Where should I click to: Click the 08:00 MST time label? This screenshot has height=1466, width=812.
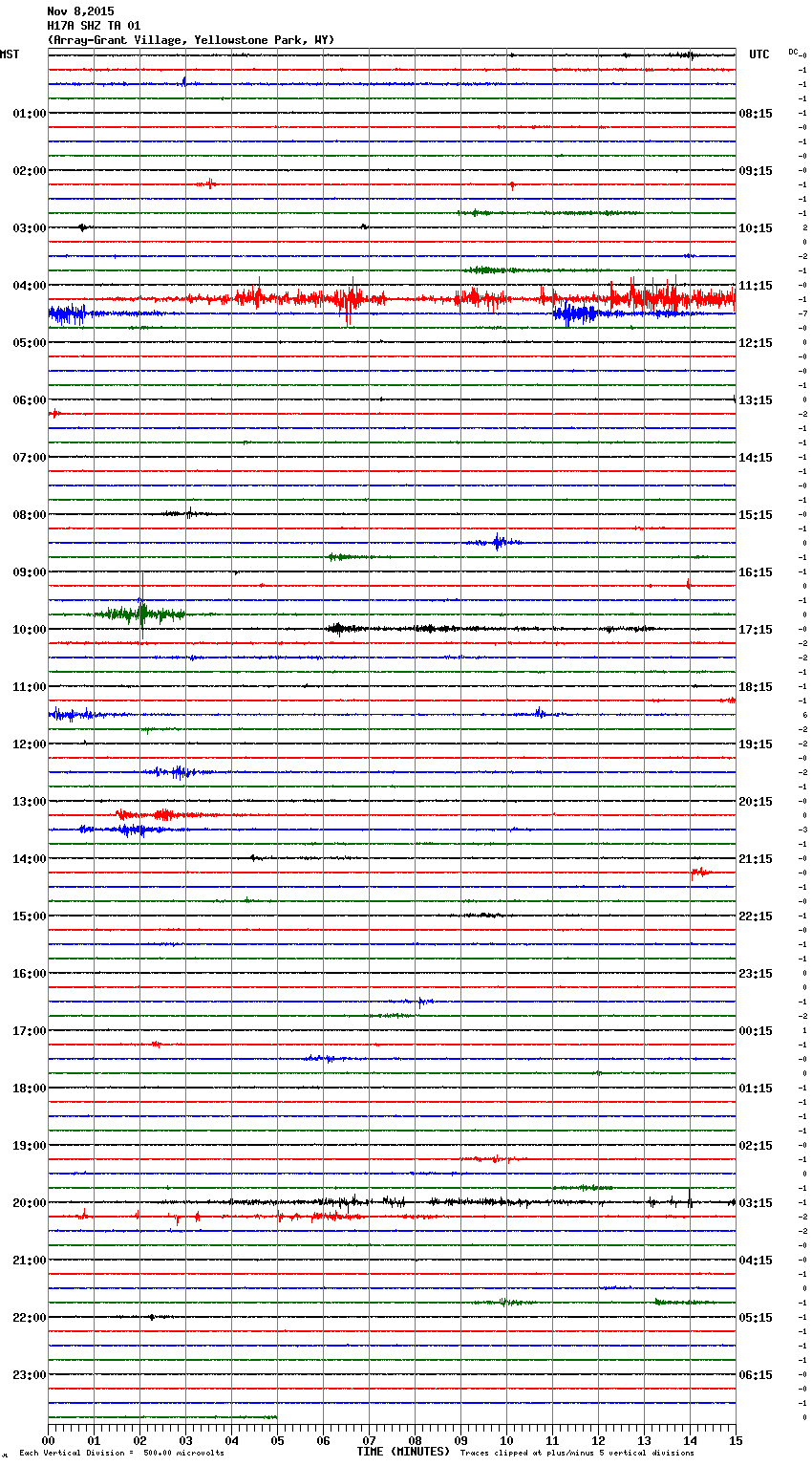(x=30, y=515)
